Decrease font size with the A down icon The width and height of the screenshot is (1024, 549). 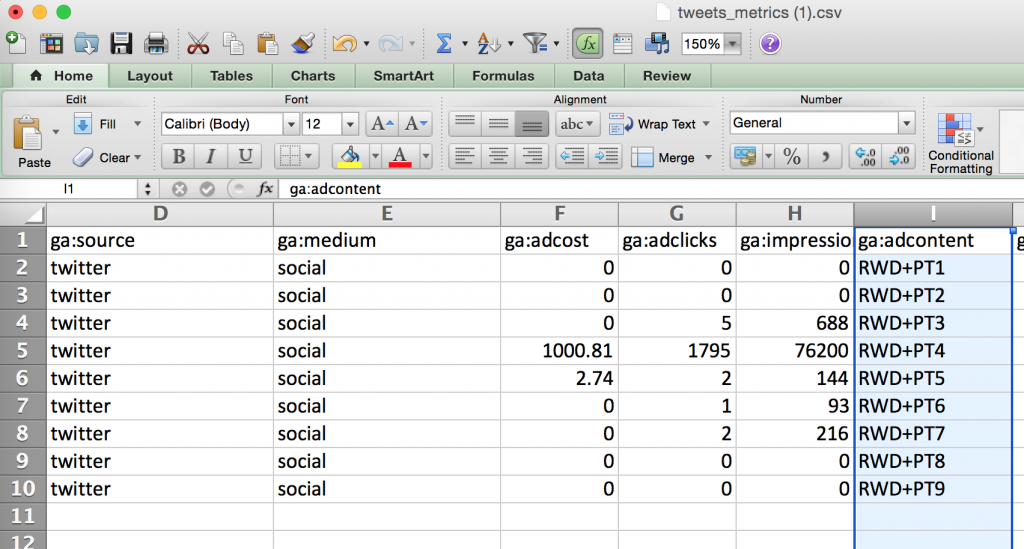415,123
